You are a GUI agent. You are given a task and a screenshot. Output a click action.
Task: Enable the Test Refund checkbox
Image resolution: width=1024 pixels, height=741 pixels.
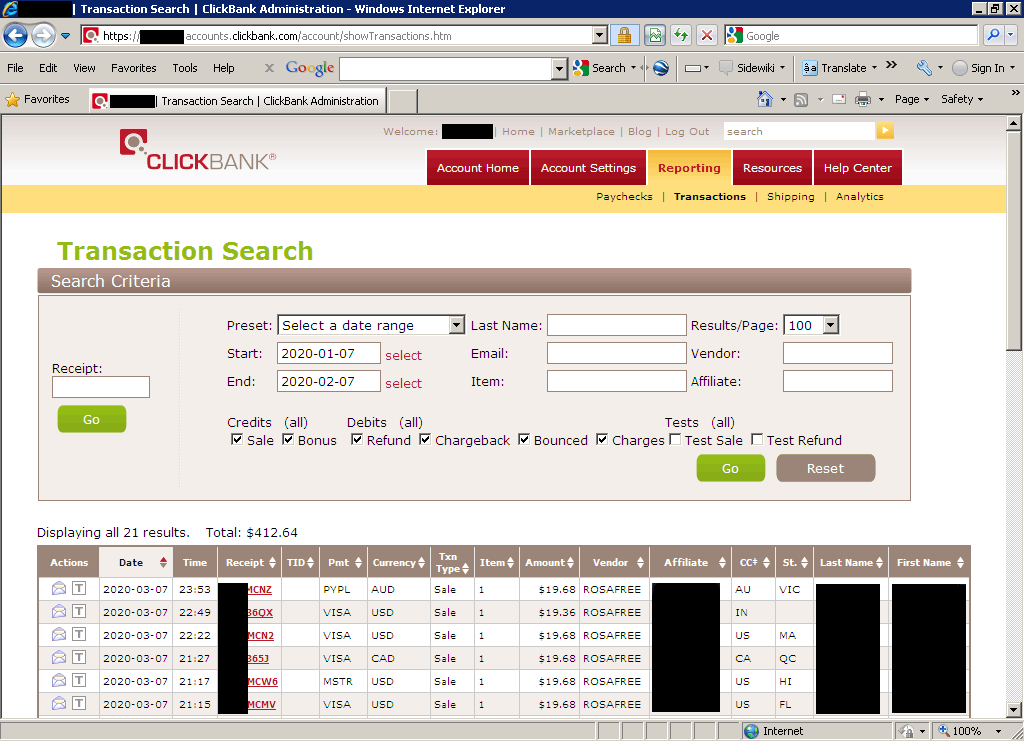pos(757,440)
